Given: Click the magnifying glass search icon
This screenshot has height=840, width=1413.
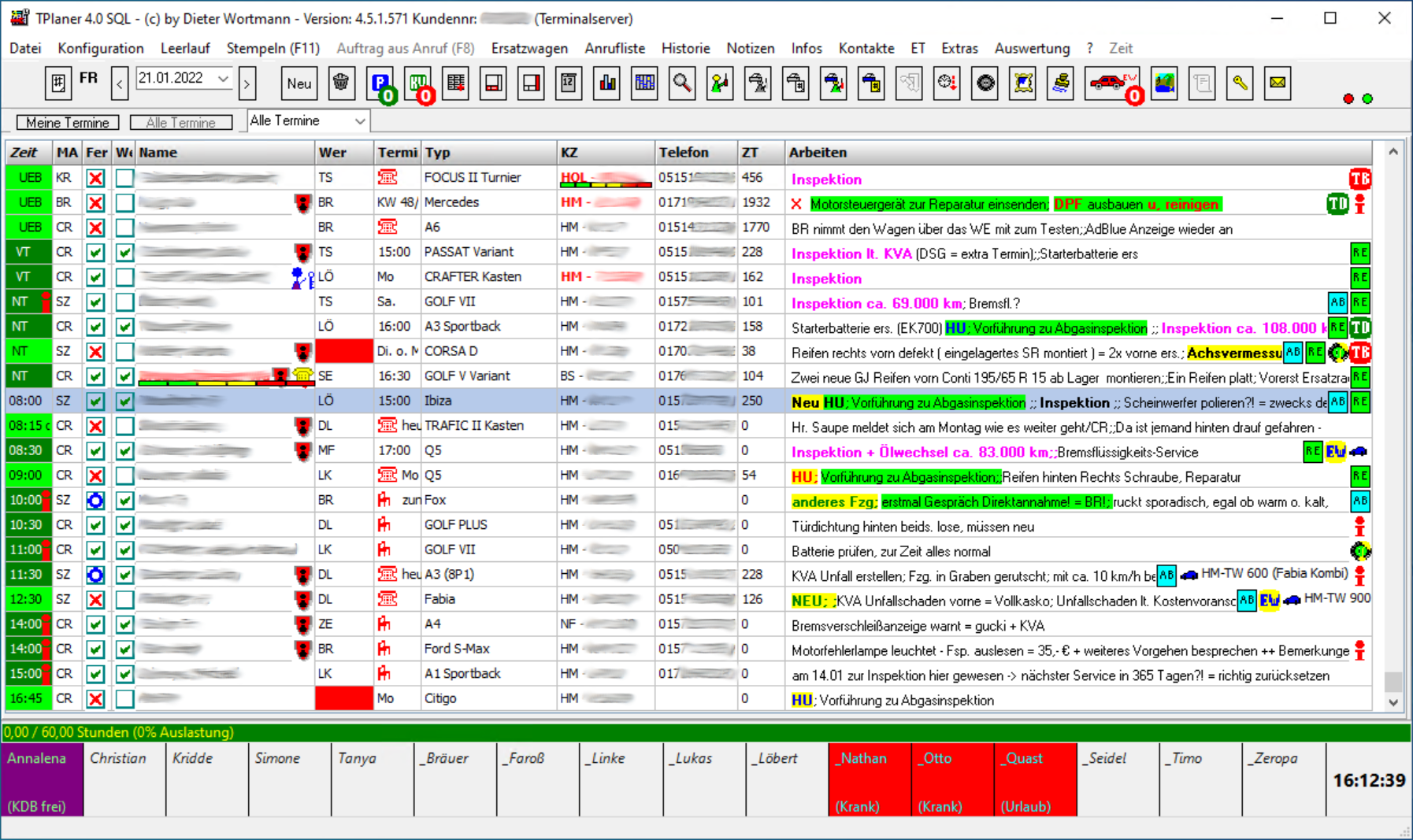Looking at the screenshot, I should coord(682,83).
